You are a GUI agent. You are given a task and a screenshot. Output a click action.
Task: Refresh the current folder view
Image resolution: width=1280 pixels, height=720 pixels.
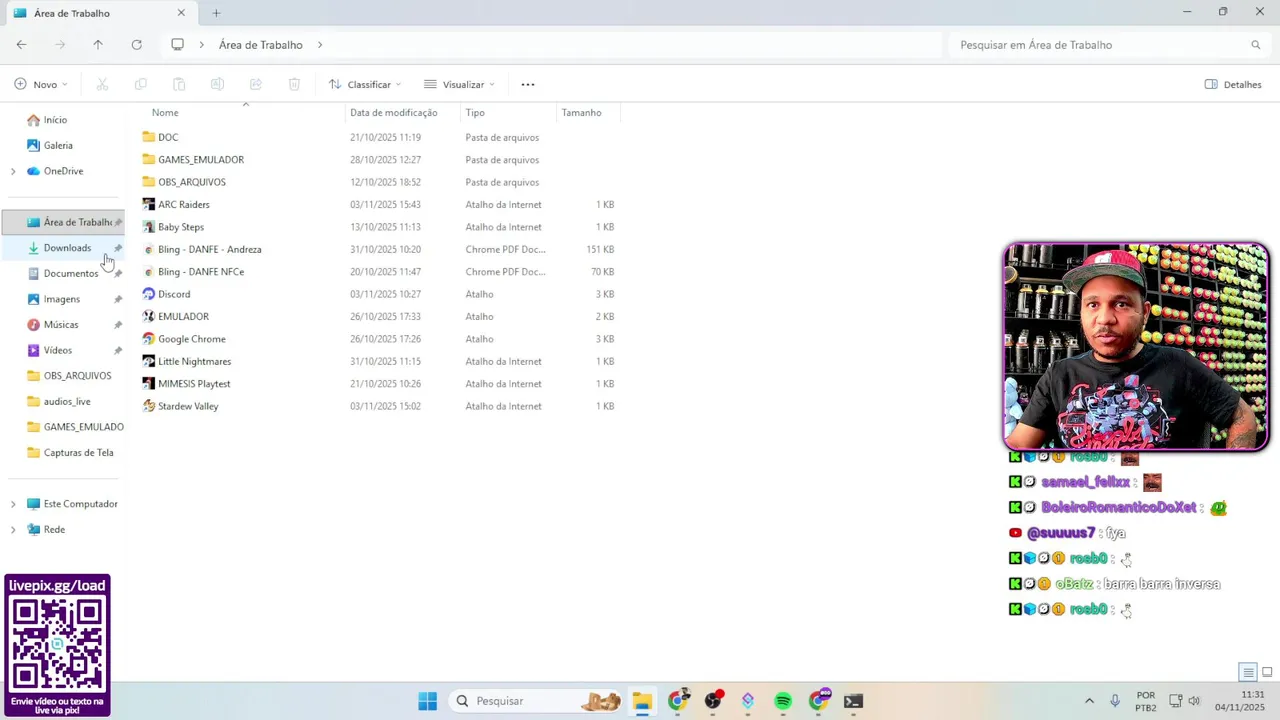[137, 45]
